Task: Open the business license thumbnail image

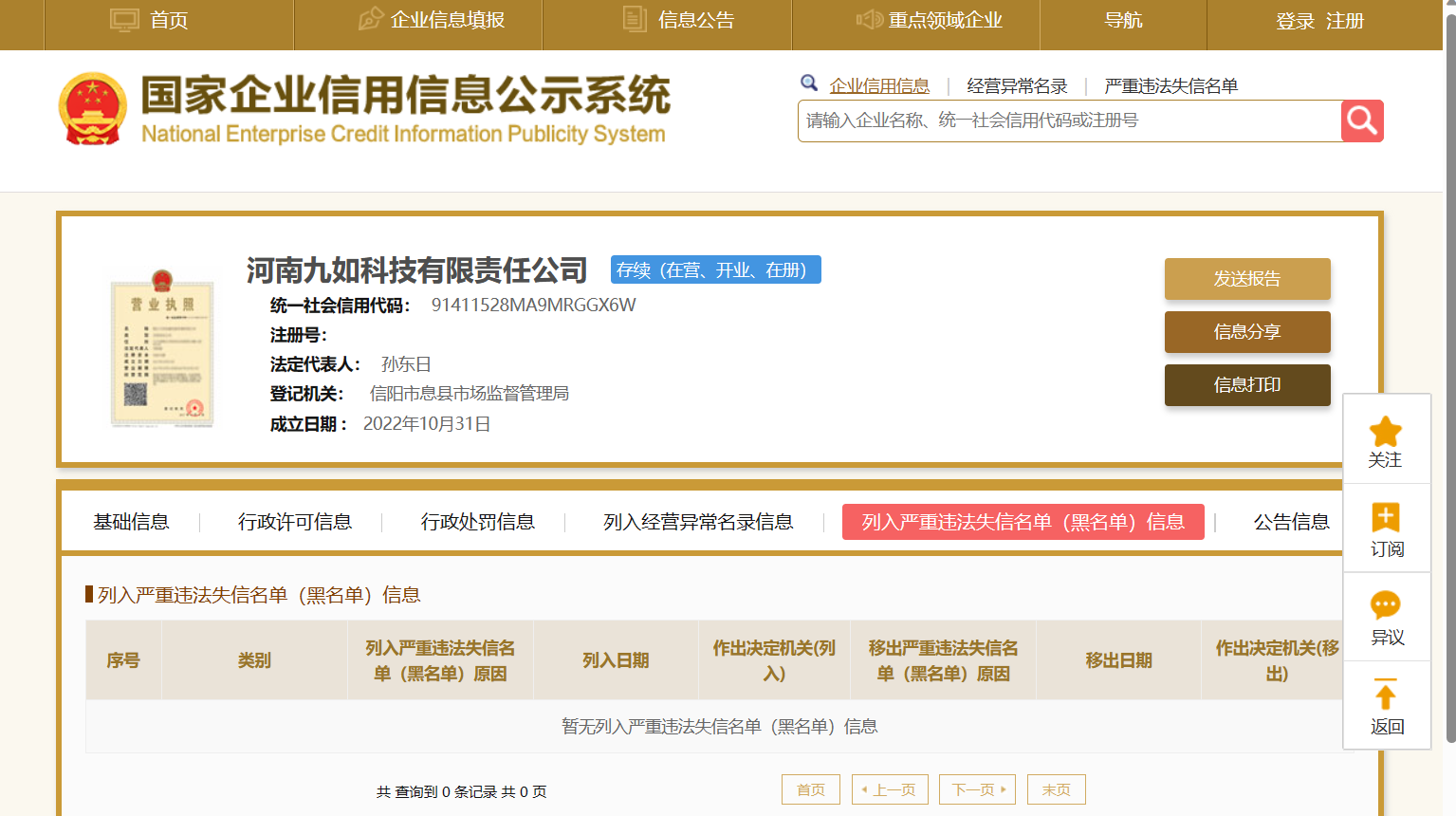Action: [162, 349]
